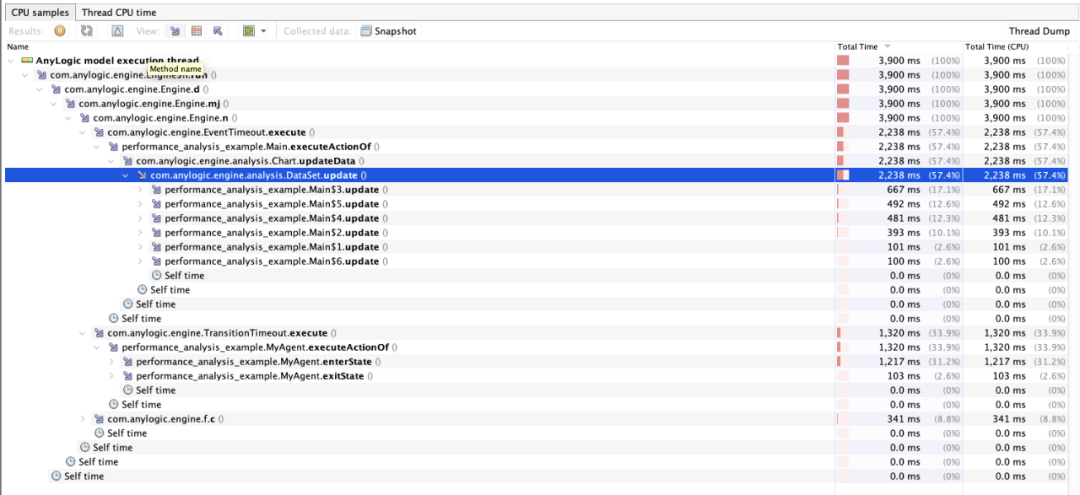Image resolution: width=1080 pixels, height=495 pixels.
Task: Expand the Main$3.update node
Action: click(140, 189)
